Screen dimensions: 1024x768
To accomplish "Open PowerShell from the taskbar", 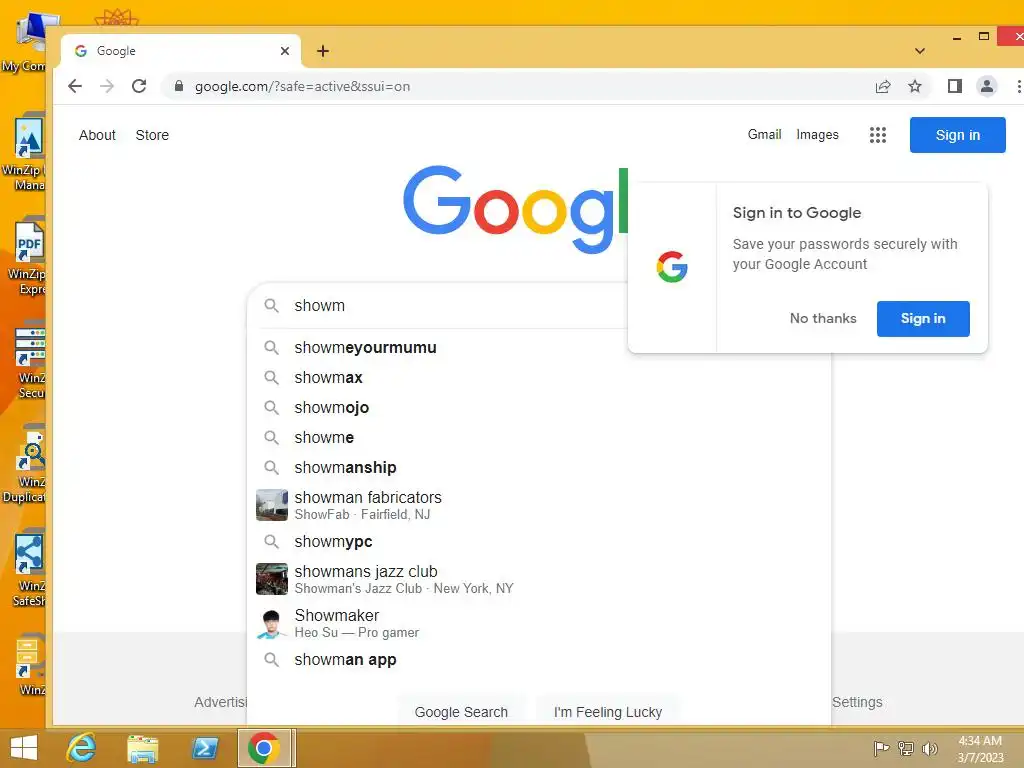I will (x=204, y=748).
